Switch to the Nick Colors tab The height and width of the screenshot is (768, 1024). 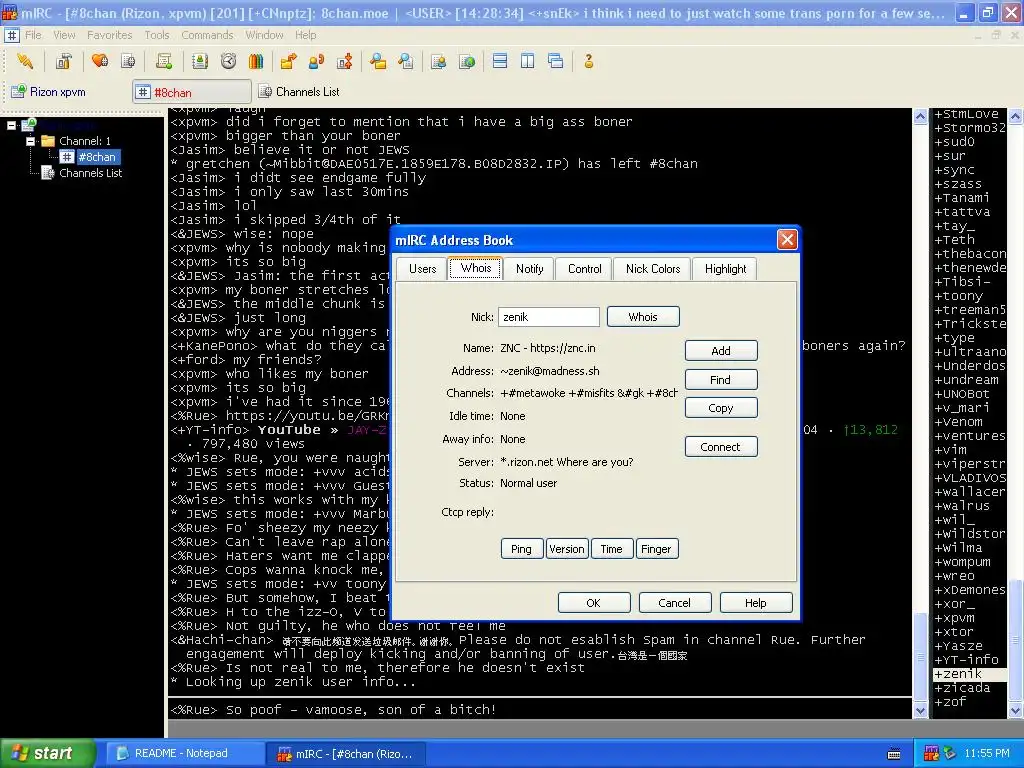653,269
